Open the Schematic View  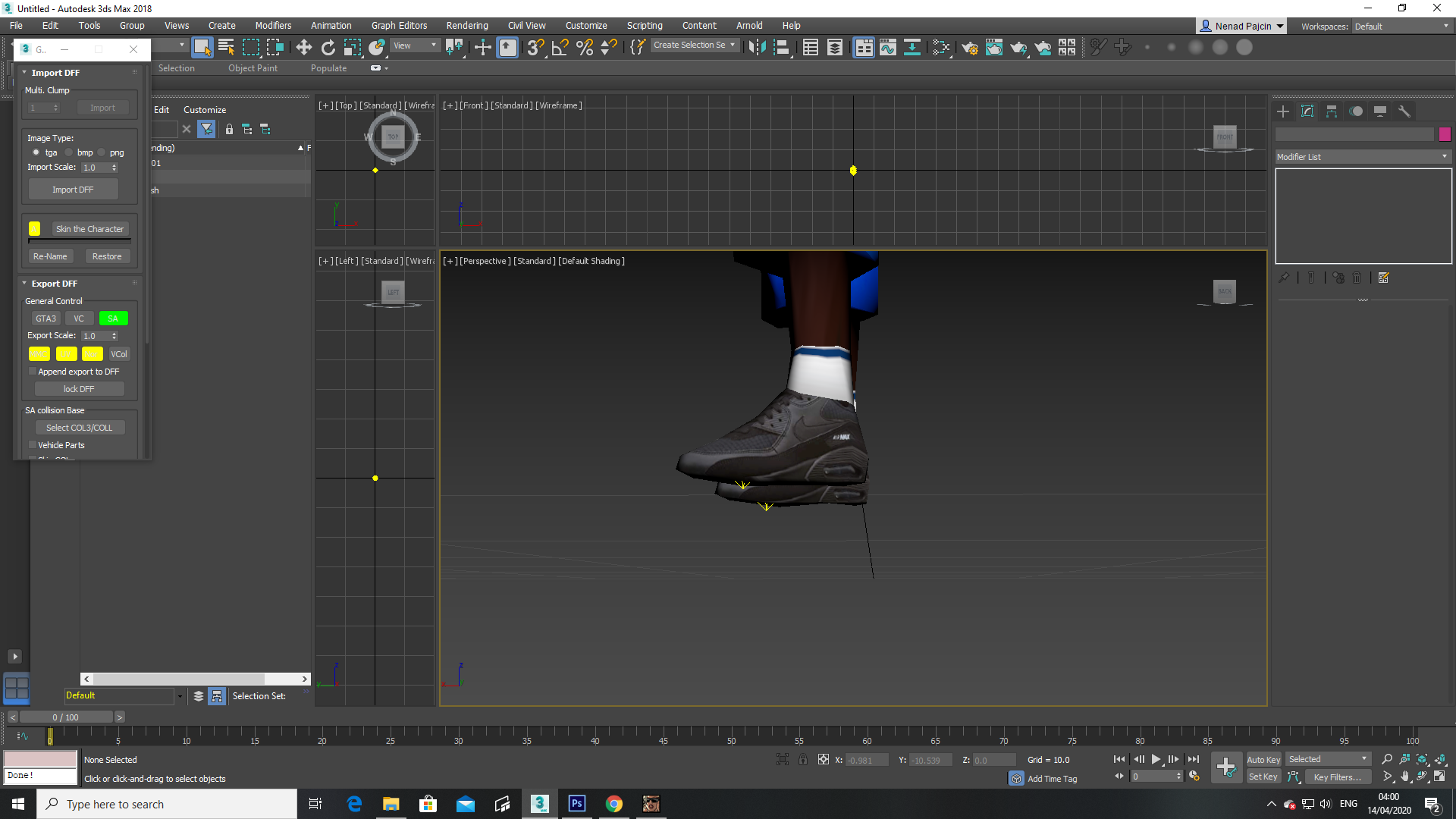click(x=912, y=47)
